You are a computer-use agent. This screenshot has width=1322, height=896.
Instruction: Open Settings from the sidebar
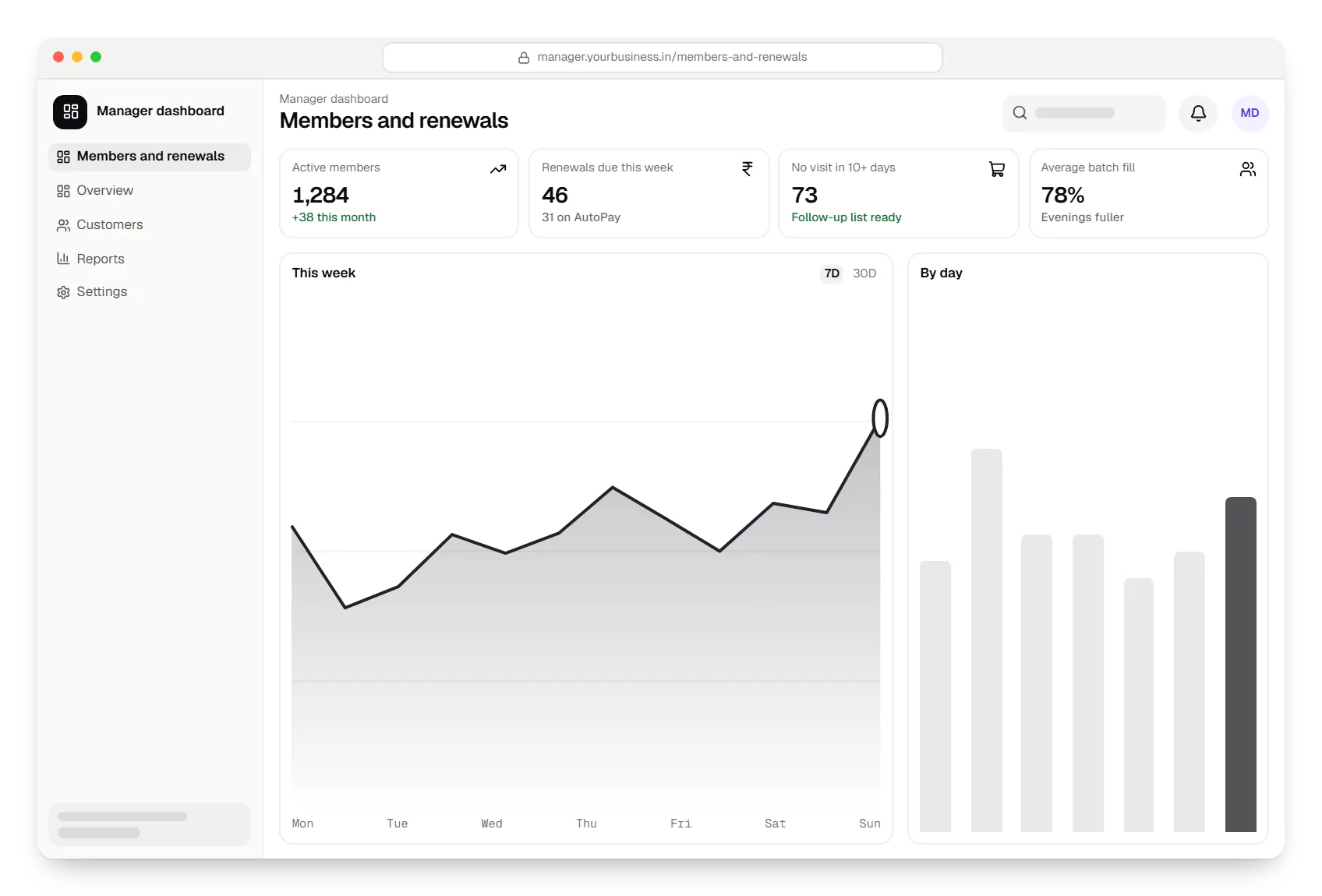tap(150, 292)
